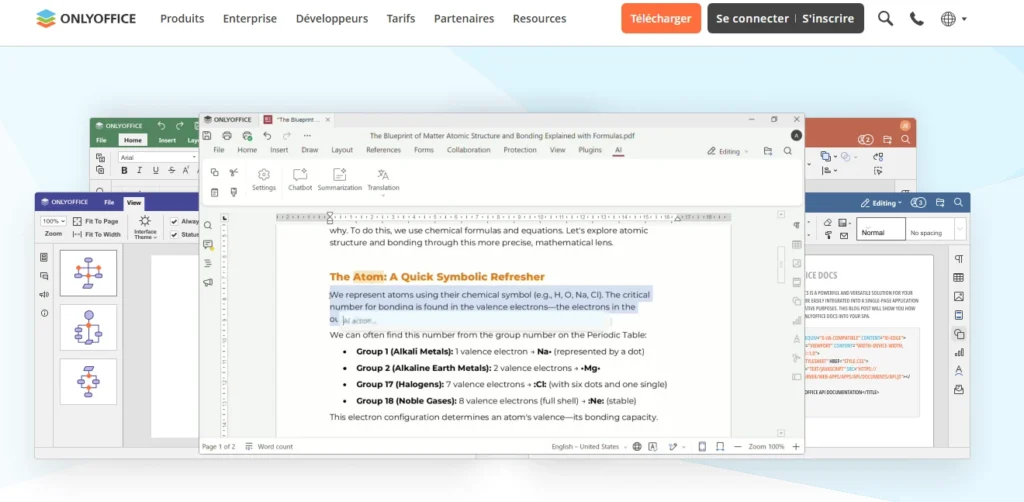Viewport: 1024px width, 502px height.
Task: Open the Draw tab
Action: (x=310, y=150)
